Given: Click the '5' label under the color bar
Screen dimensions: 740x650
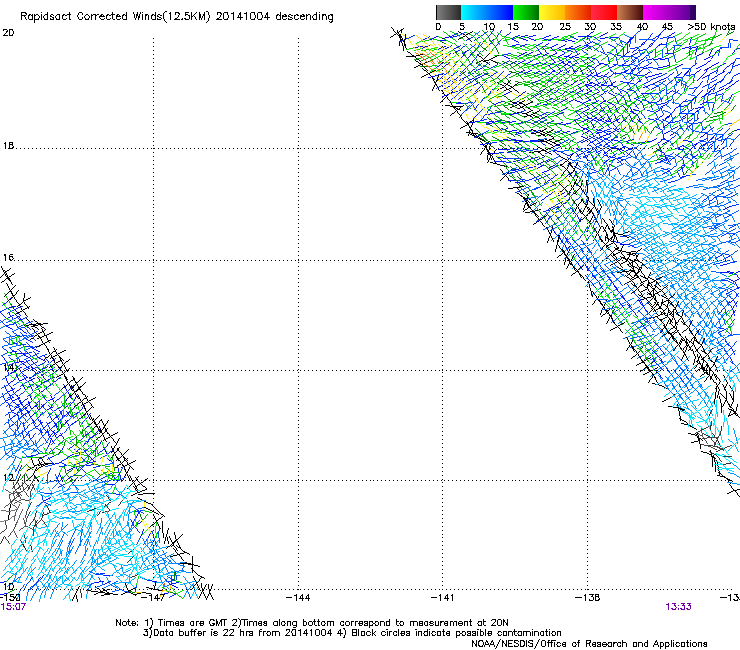Looking at the screenshot, I should [462, 27].
